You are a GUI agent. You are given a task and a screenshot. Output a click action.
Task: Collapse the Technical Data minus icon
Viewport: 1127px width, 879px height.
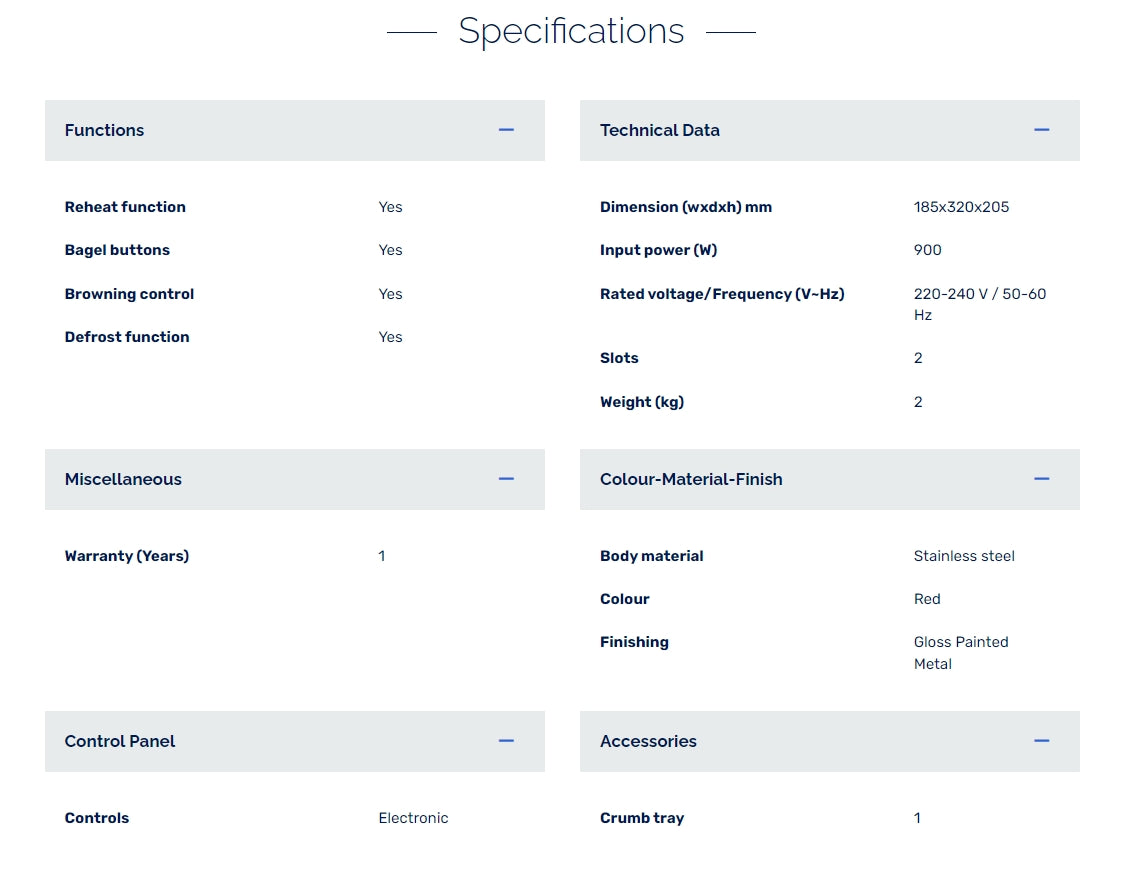coord(1041,130)
